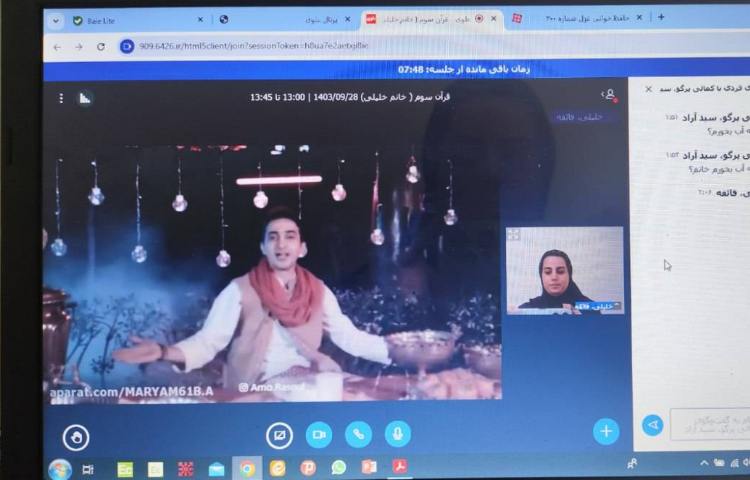Toggle the webcam sharing button

[319, 434]
